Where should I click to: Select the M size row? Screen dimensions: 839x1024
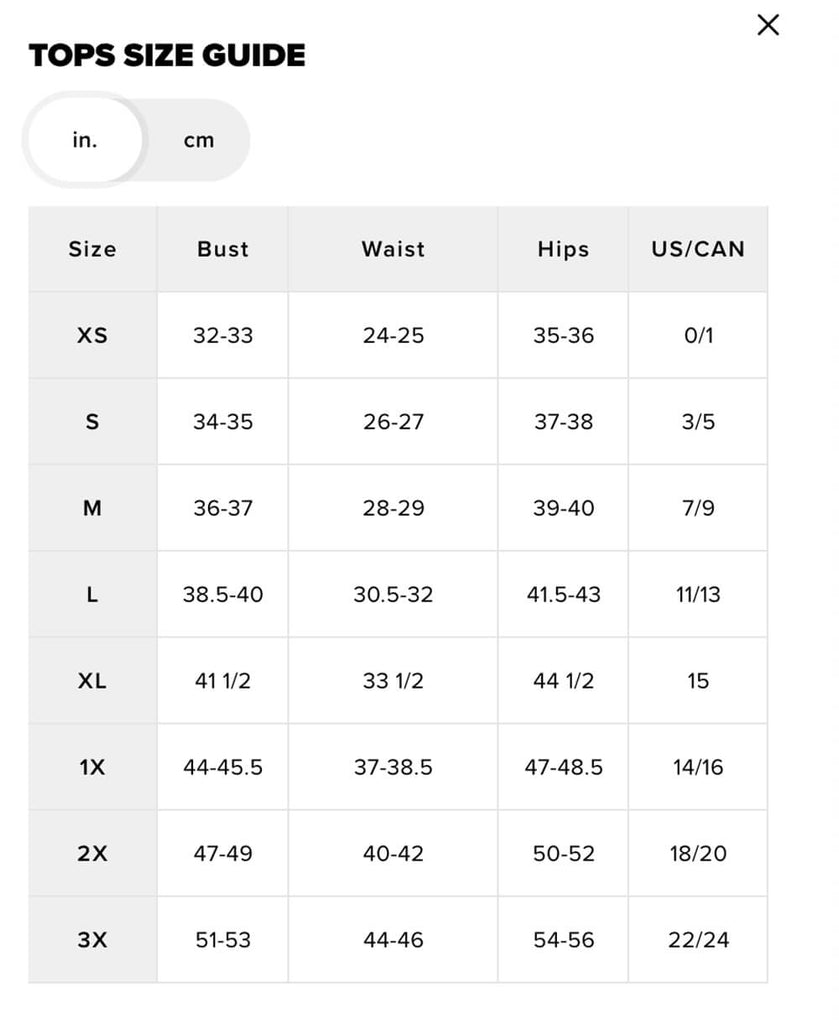point(92,508)
